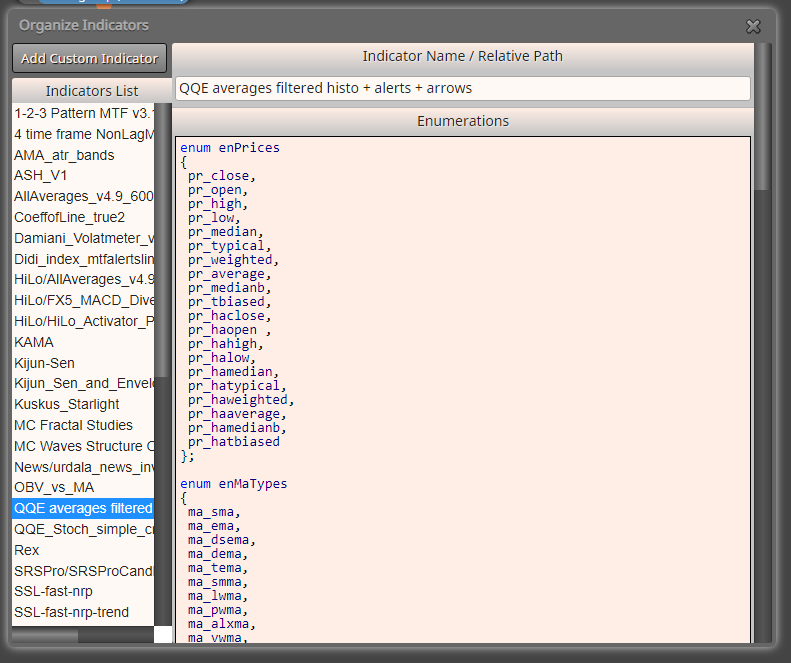The height and width of the screenshot is (663, 791).
Task: Select KAMA indicator entry
Action: point(83,342)
